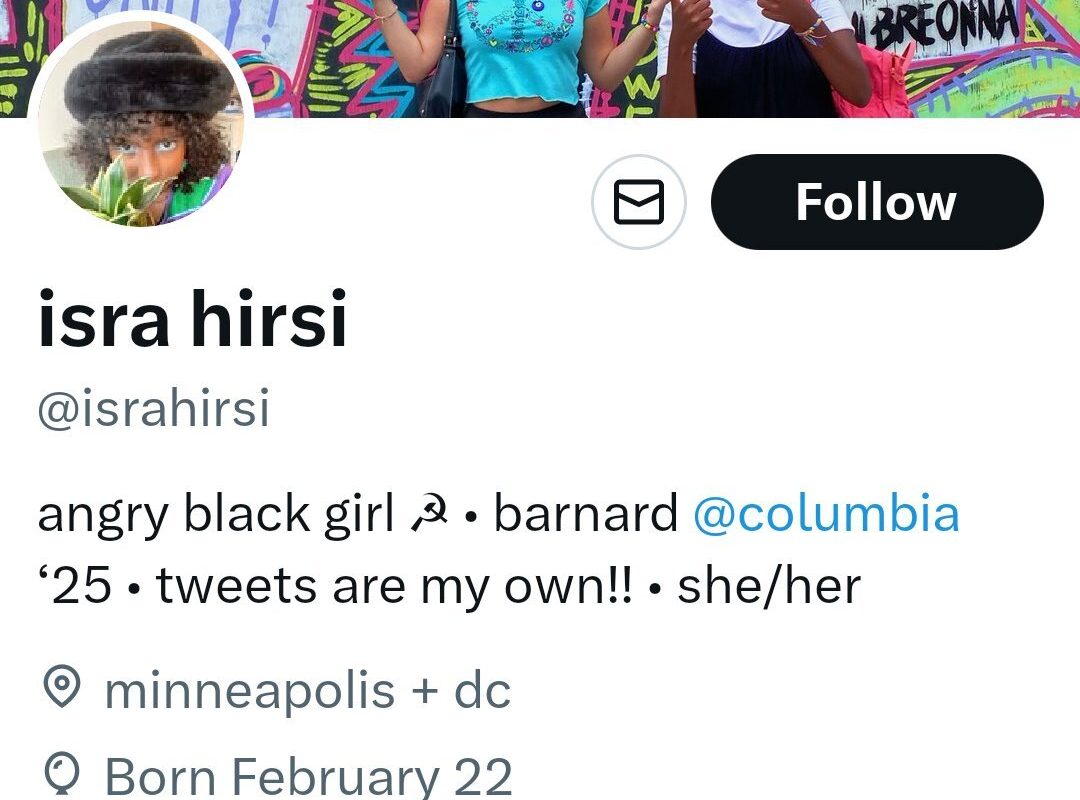The width and height of the screenshot is (1080, 800).
Task: Click the birthday balloon icon
Action: (x=62, y=775)
